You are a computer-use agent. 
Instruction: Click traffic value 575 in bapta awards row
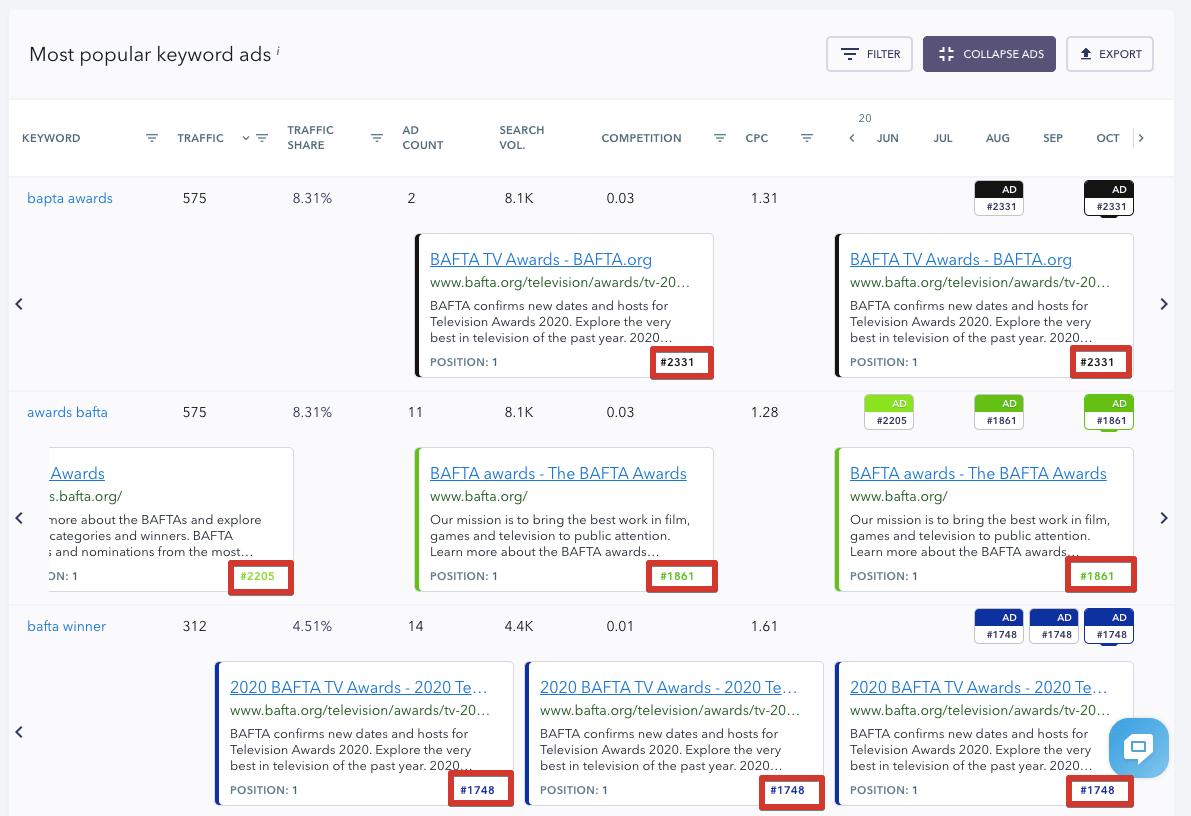(194, 198)
